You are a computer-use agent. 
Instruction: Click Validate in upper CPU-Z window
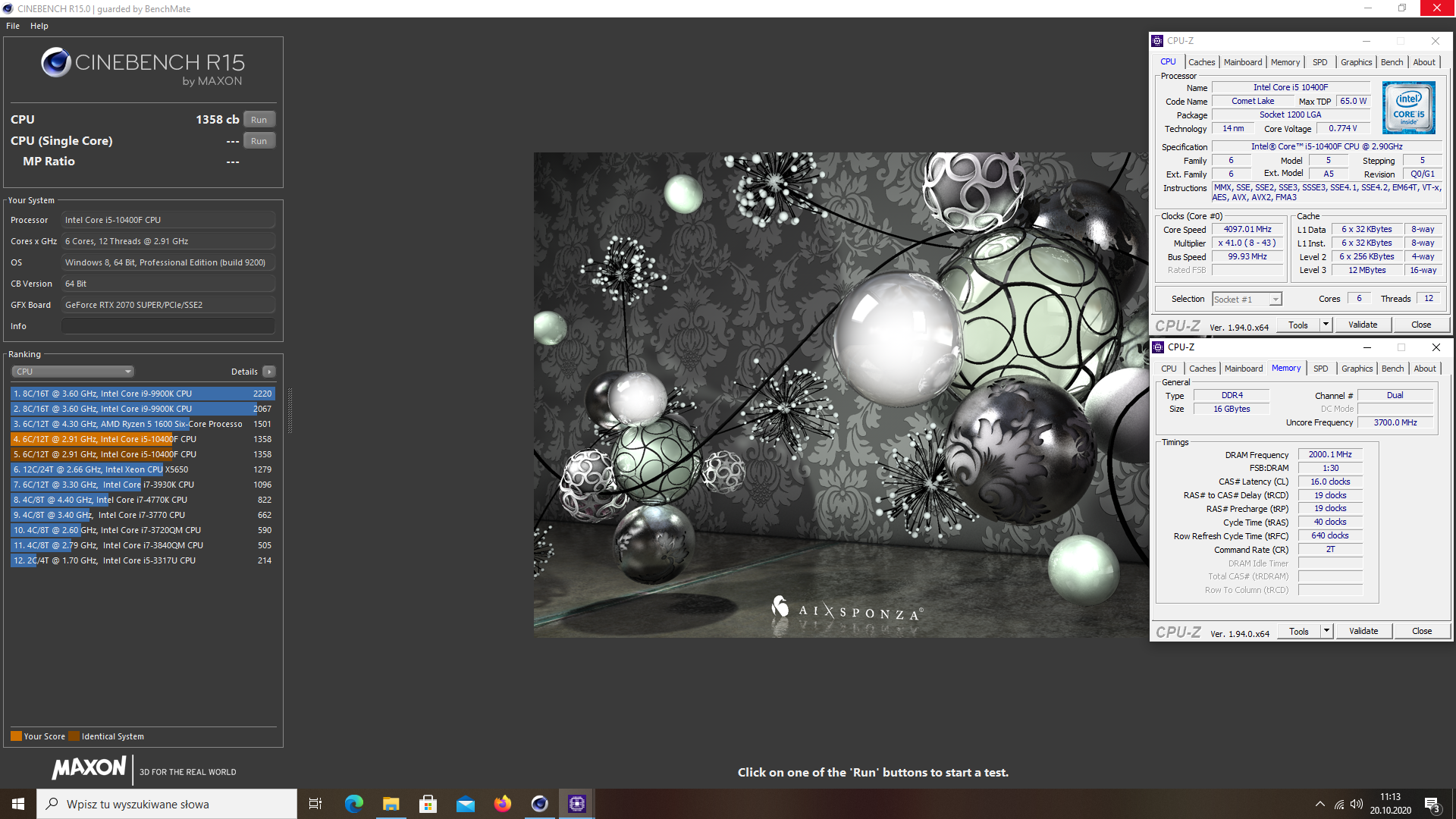coord(1363,325)
